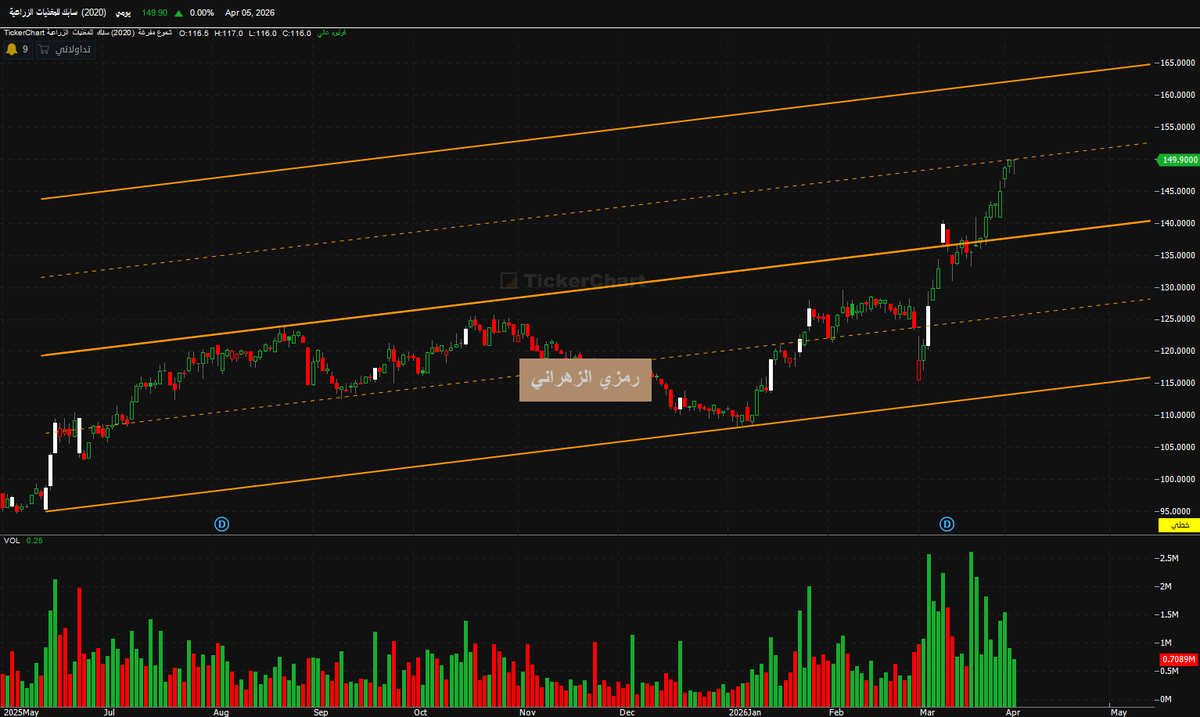1200x717 pixels.
Task: Click the 95.0000 price axis label
Action: pos(1176,511)
